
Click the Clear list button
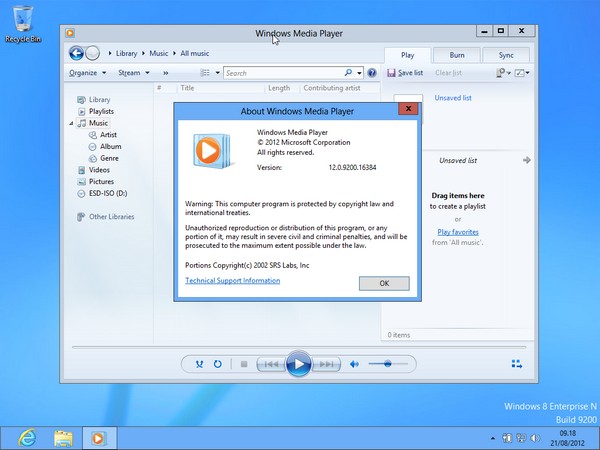(x=448, y=73)
